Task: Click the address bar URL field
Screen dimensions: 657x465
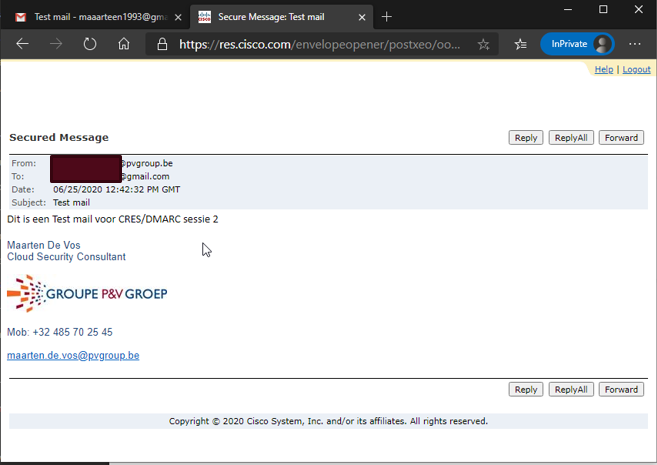Action: 320,44
